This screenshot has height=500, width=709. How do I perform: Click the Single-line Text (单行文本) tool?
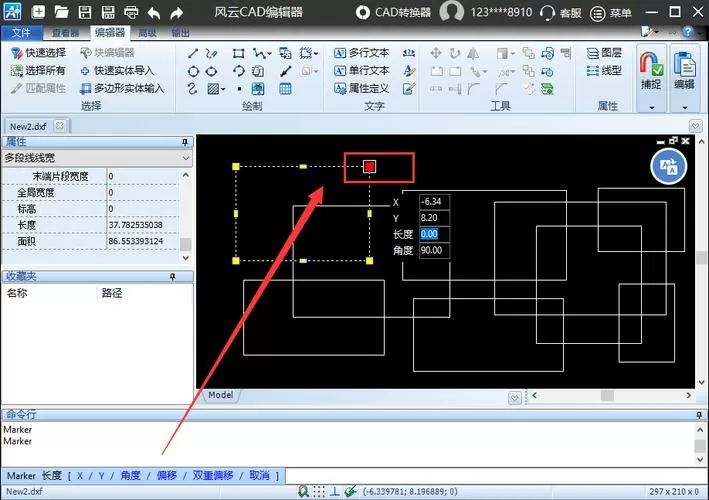(x=361, y=71)
